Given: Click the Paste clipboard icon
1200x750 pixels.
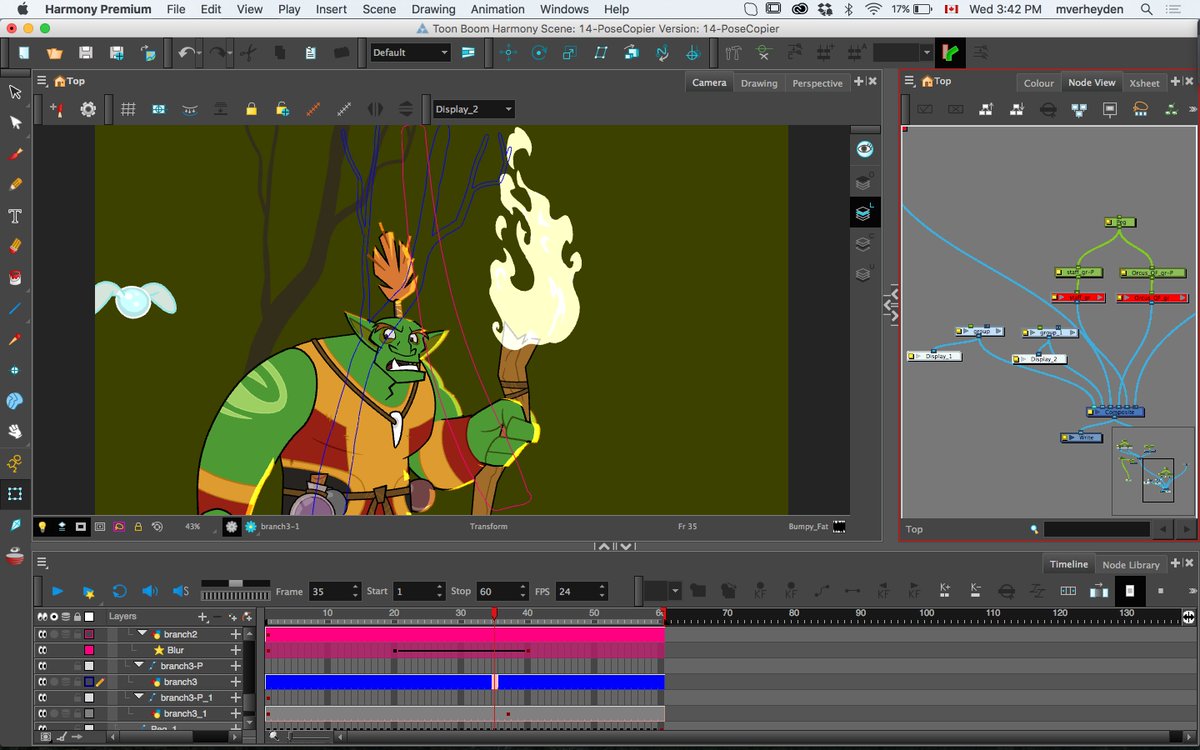Looking at the screenshot, I should pyautogui.click(x=310, y=52).
